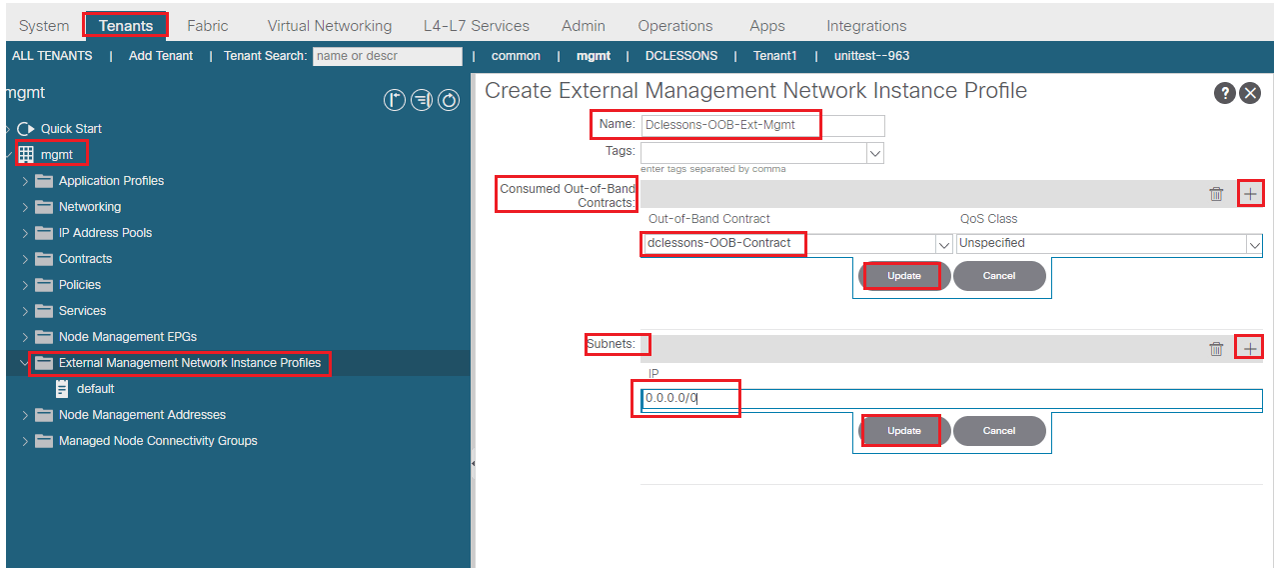Click the Networking folder icon
The image size is (1274, 568).
tap(44, 207)
